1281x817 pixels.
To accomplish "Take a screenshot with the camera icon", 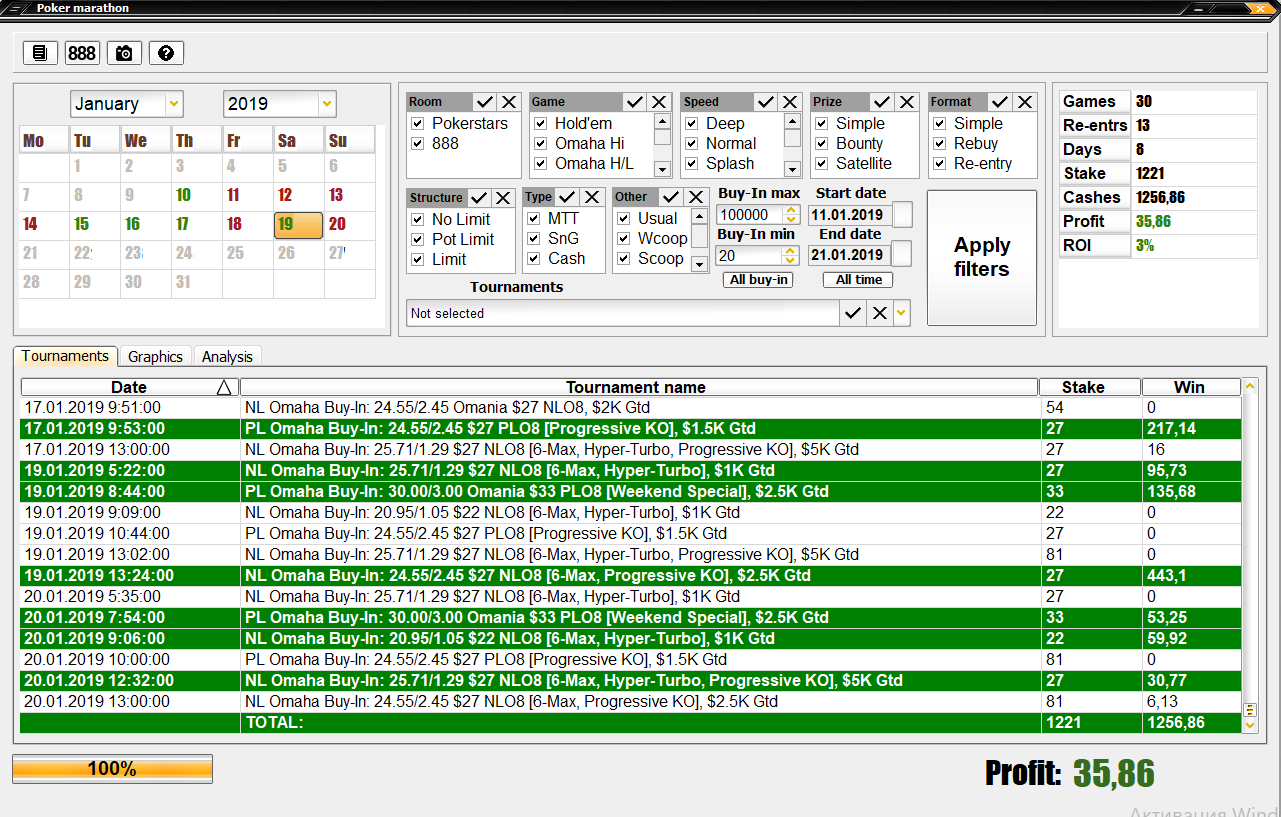I will [x=124, y=53].
